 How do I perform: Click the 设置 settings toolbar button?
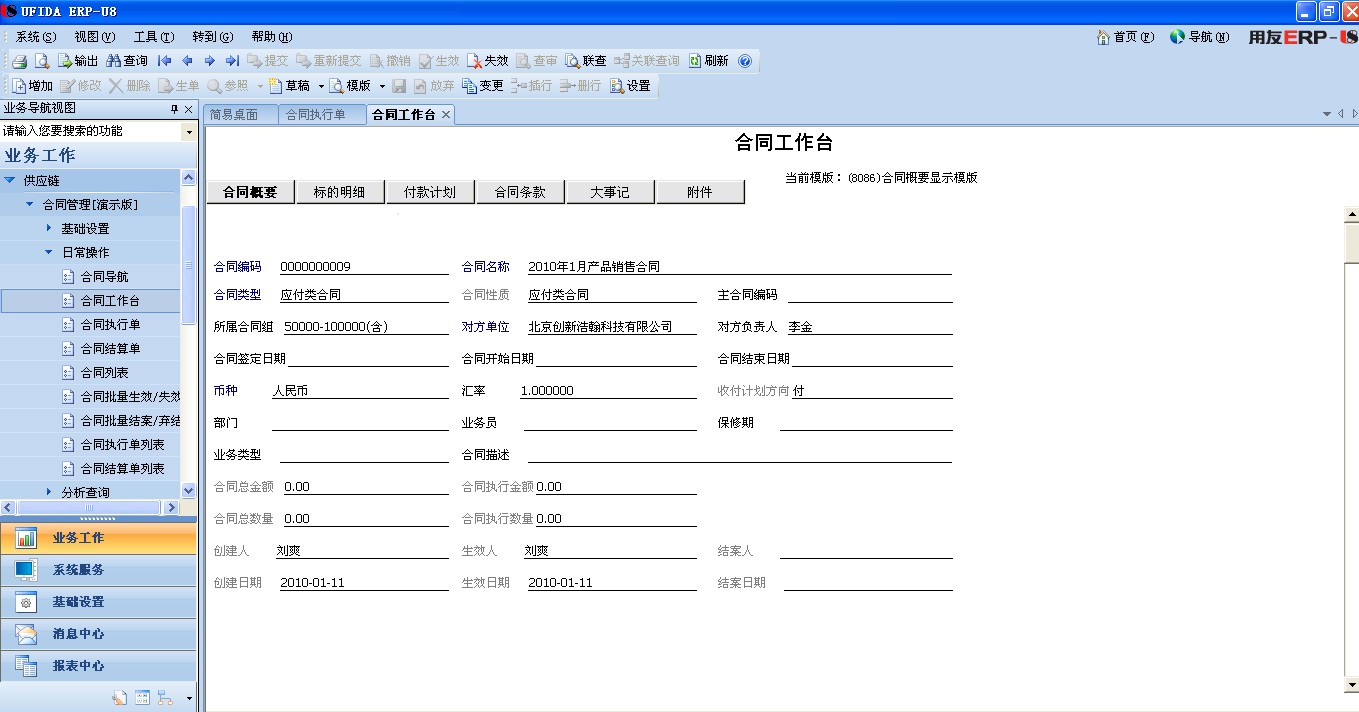click(x=630, y=86)
